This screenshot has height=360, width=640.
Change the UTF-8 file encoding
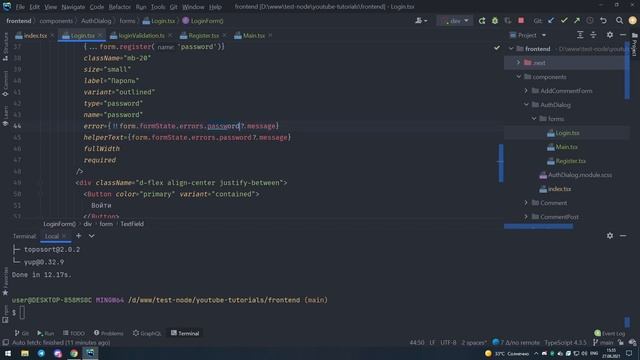click(448, 342)
